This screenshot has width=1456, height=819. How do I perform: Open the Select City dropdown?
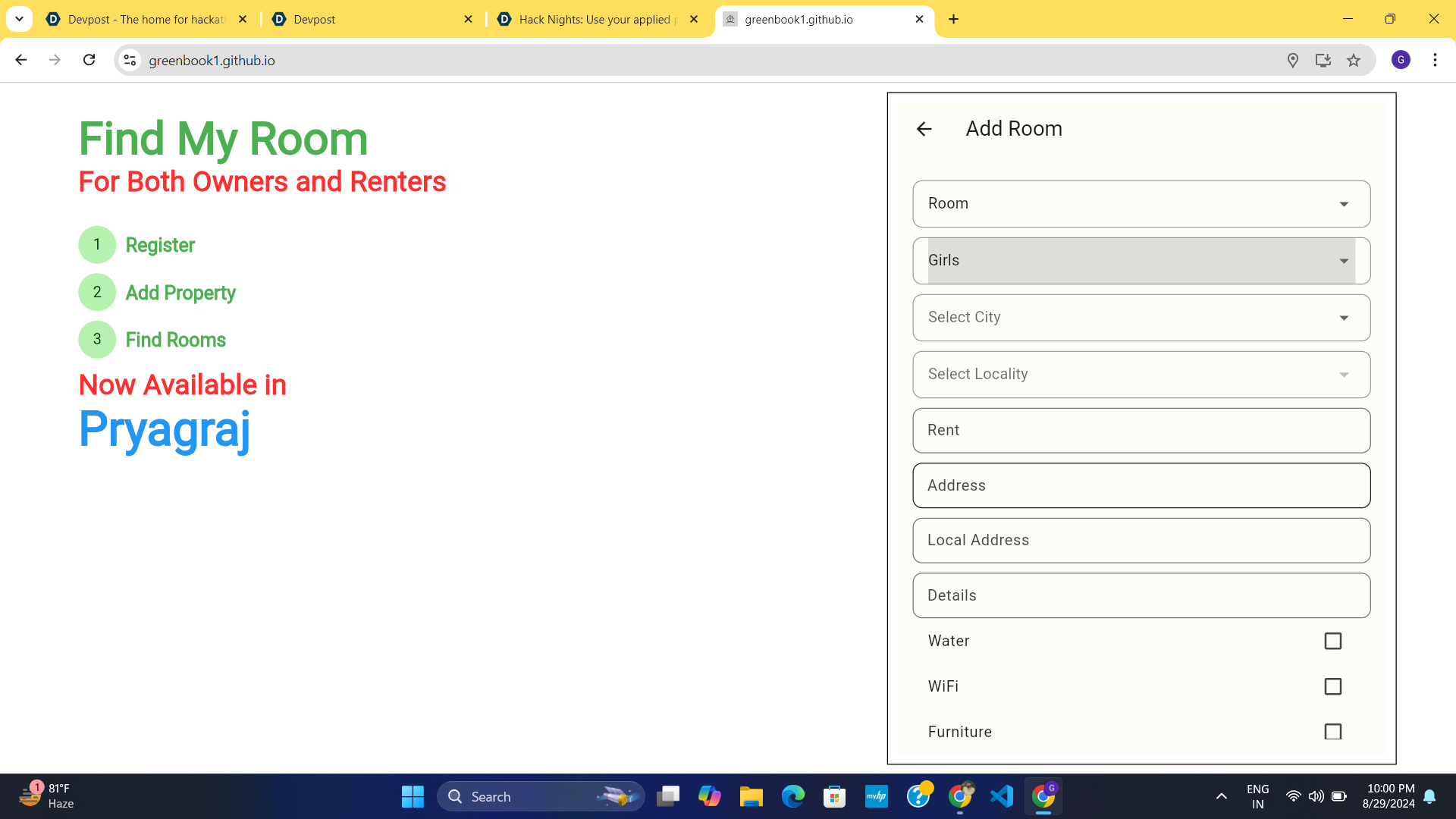[x=1141, y=318]
